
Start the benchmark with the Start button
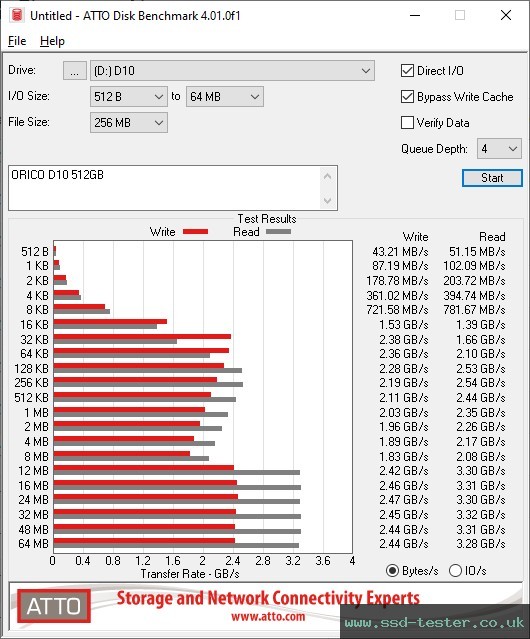[492, 178]
